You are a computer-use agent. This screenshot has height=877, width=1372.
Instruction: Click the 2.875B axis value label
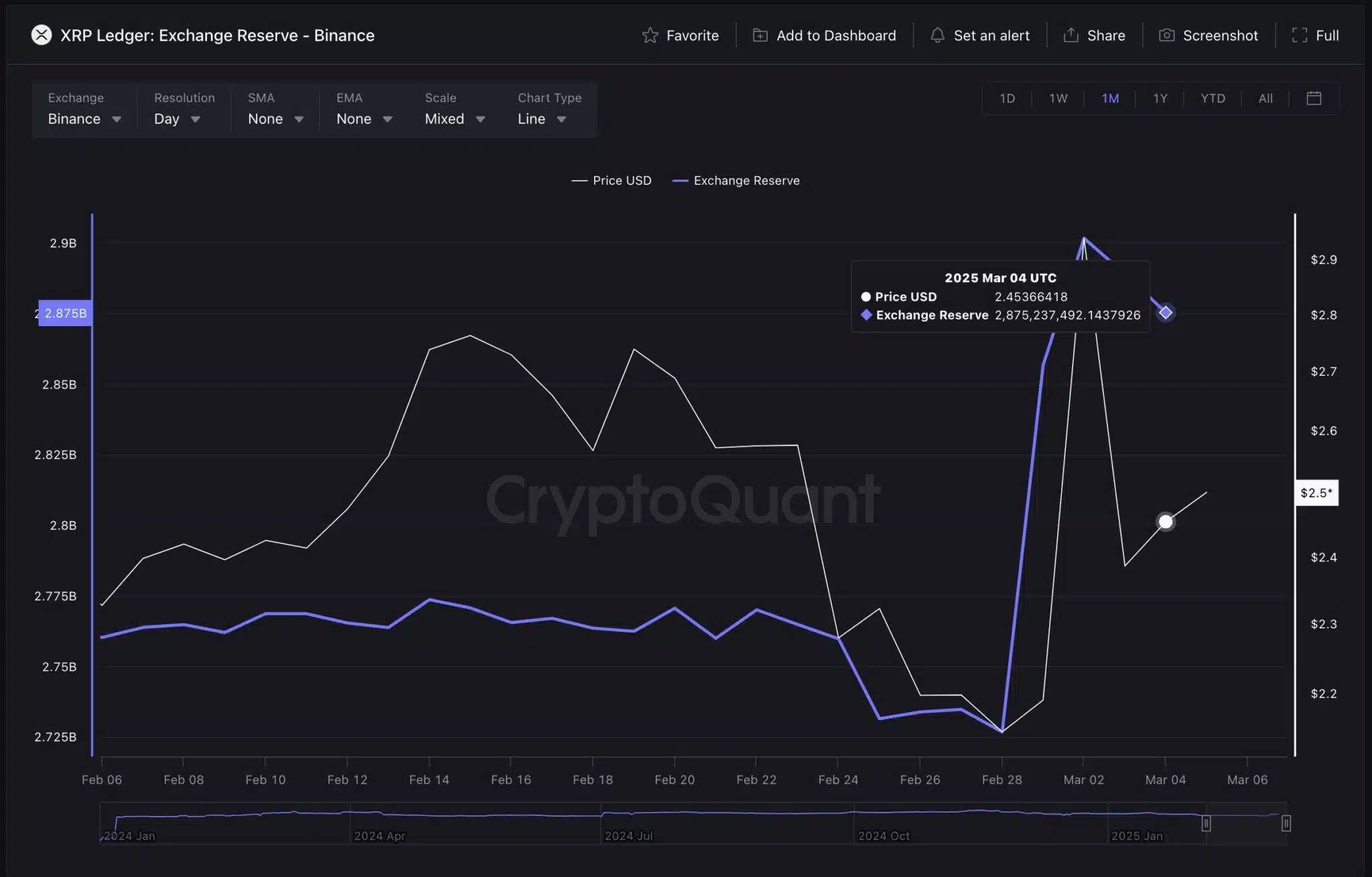pyautogui.click(x=65, y=313)
